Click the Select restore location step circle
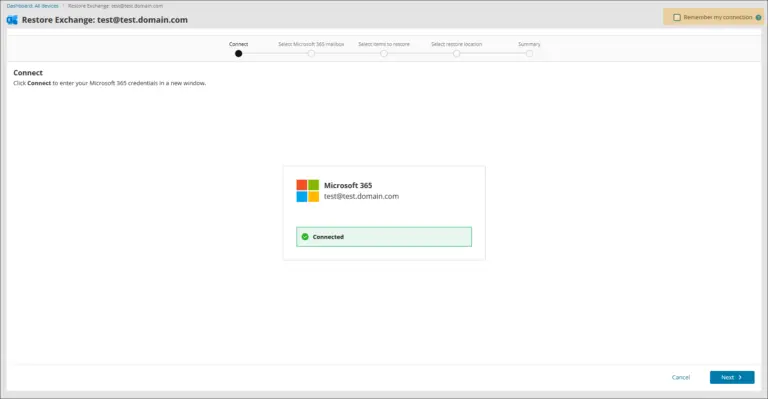This screenshot has height=399, width=768. point(456,53)
